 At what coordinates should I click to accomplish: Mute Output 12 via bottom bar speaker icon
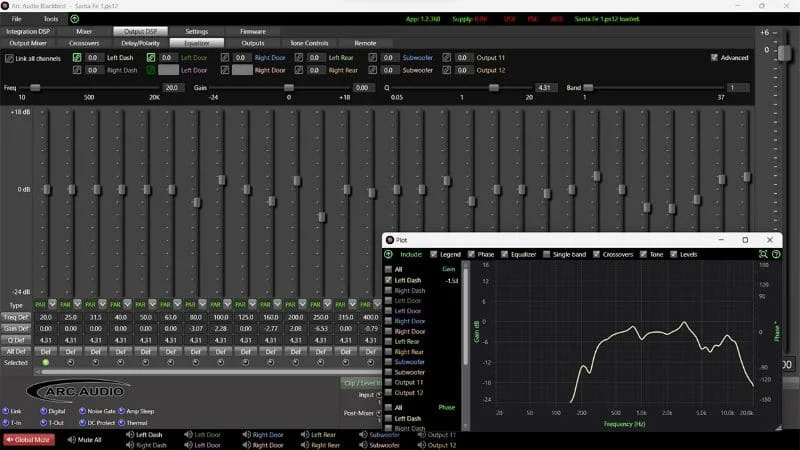point(421,445)
